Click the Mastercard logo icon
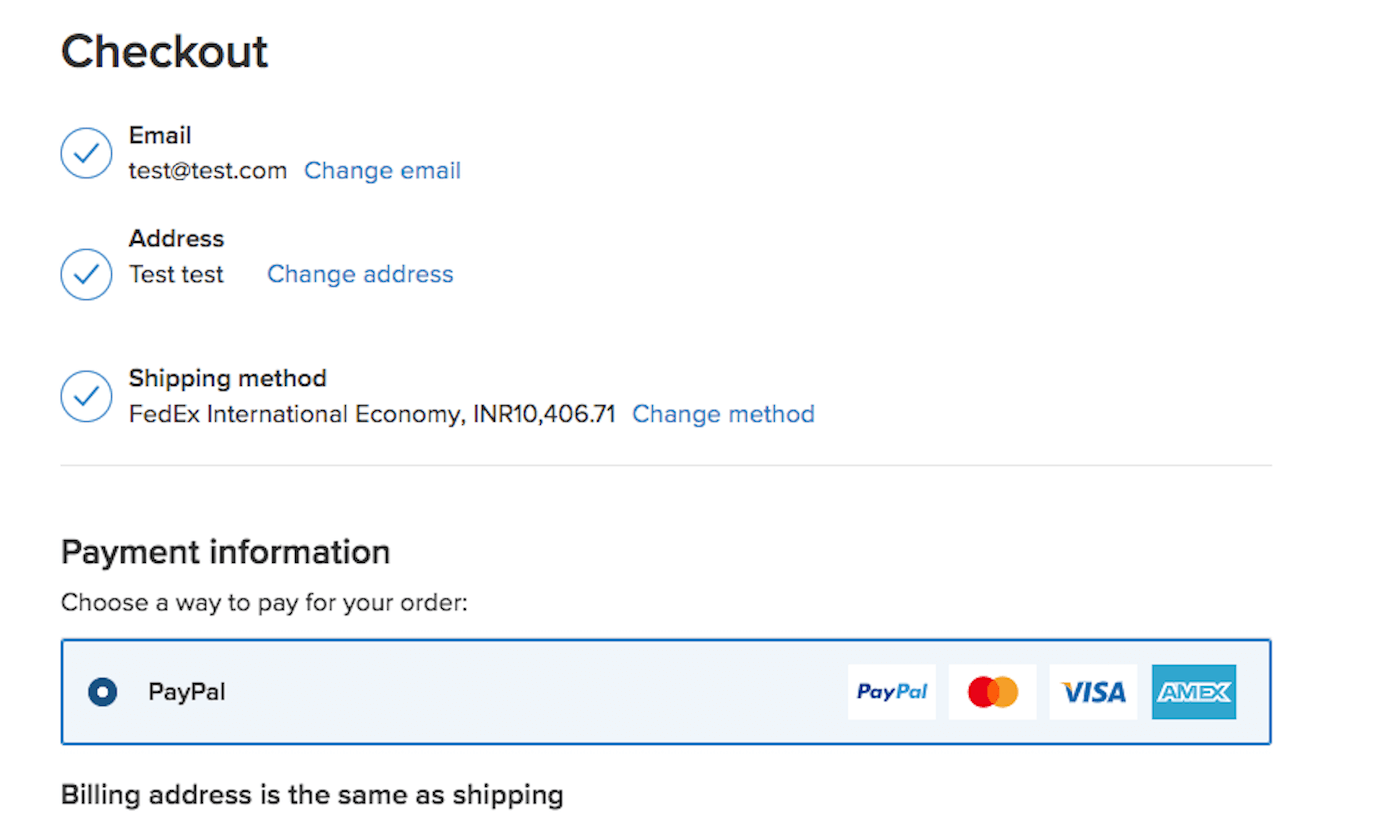This screenshot has width=1400, height=827. pyautogui.click(x=992, y=692)
